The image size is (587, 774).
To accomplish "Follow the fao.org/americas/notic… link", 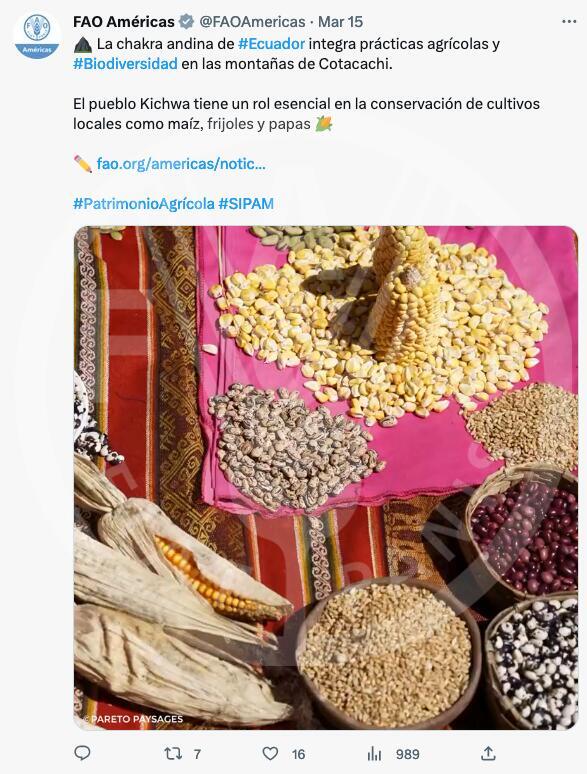I will [x=181, y=164].
